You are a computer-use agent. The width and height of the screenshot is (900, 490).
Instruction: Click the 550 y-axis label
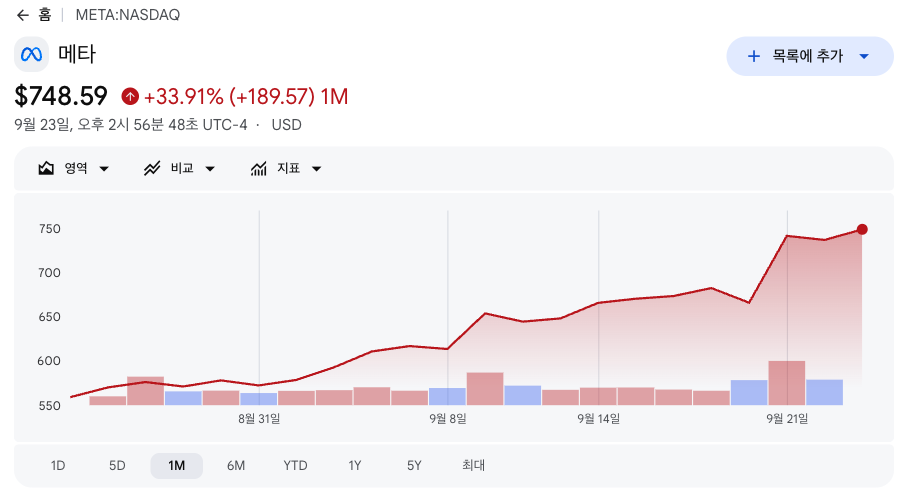[x=49, y=406]
